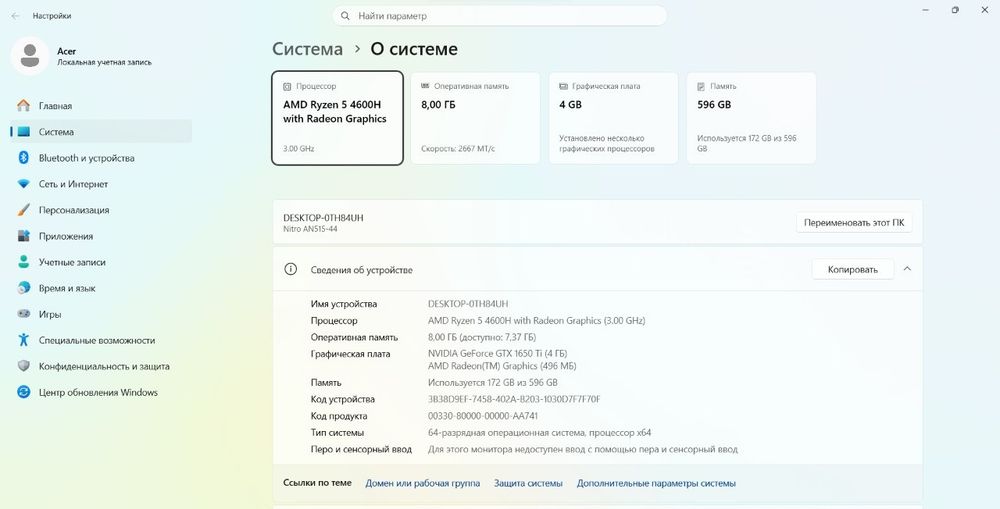Image resolution: width=1000 pixels, height=509 pixels.
Task: Click the Найти параметр search field
Action: (x=499, y=16)
